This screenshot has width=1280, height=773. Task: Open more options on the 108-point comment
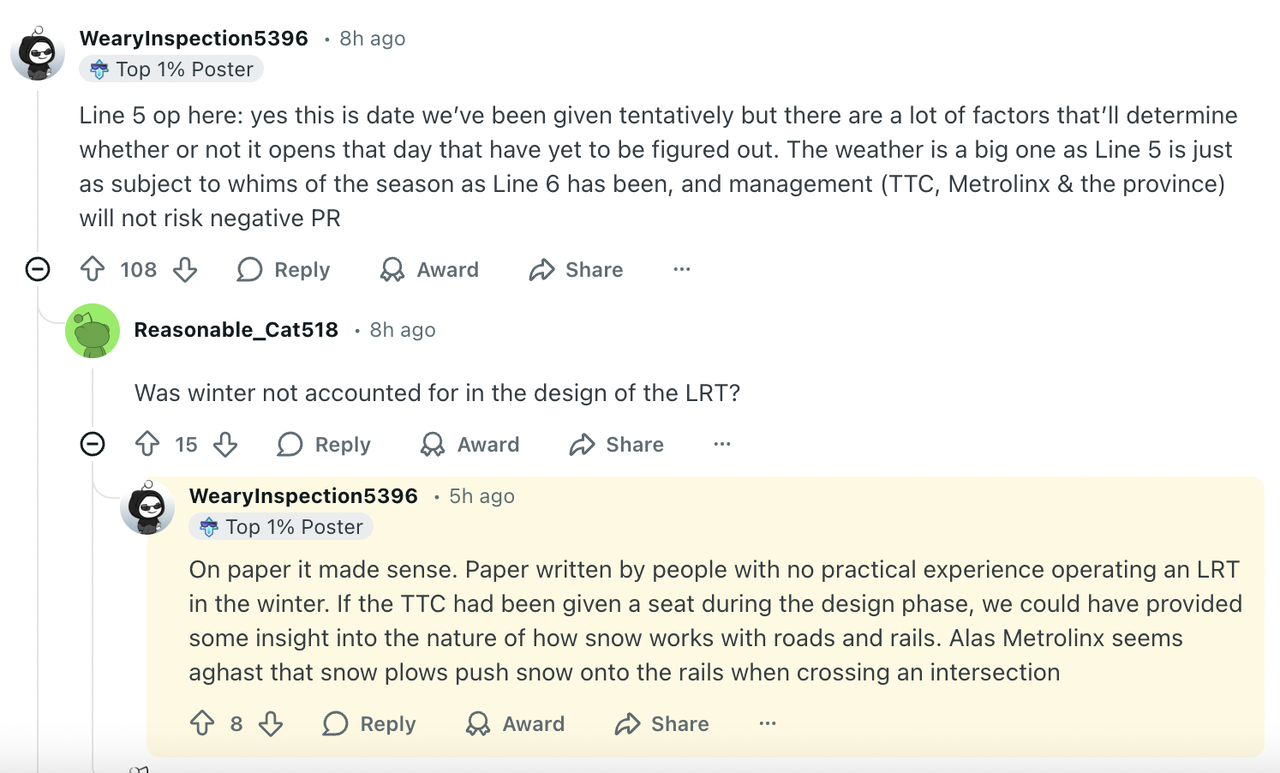[682, 269]
